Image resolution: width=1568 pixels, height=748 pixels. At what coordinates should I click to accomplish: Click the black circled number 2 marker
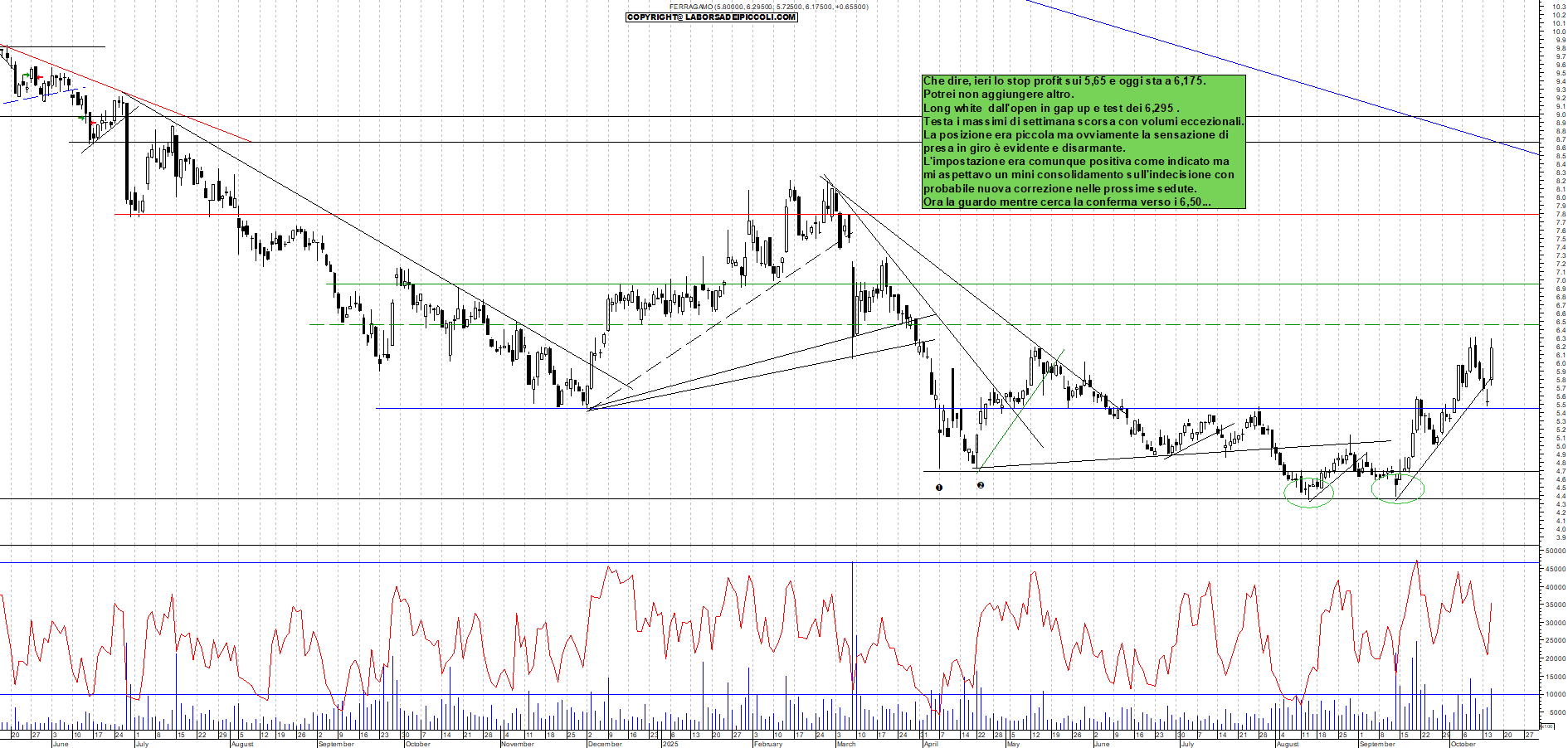pyautogui.click(x=981, y=485)
